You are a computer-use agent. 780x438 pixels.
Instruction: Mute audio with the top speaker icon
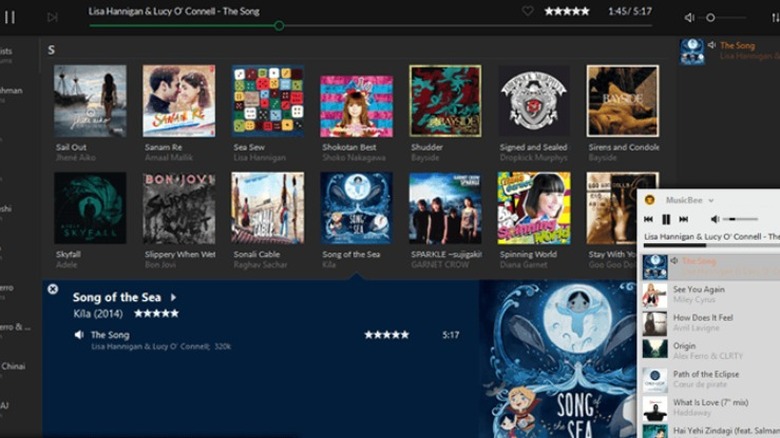click(689, 17)
